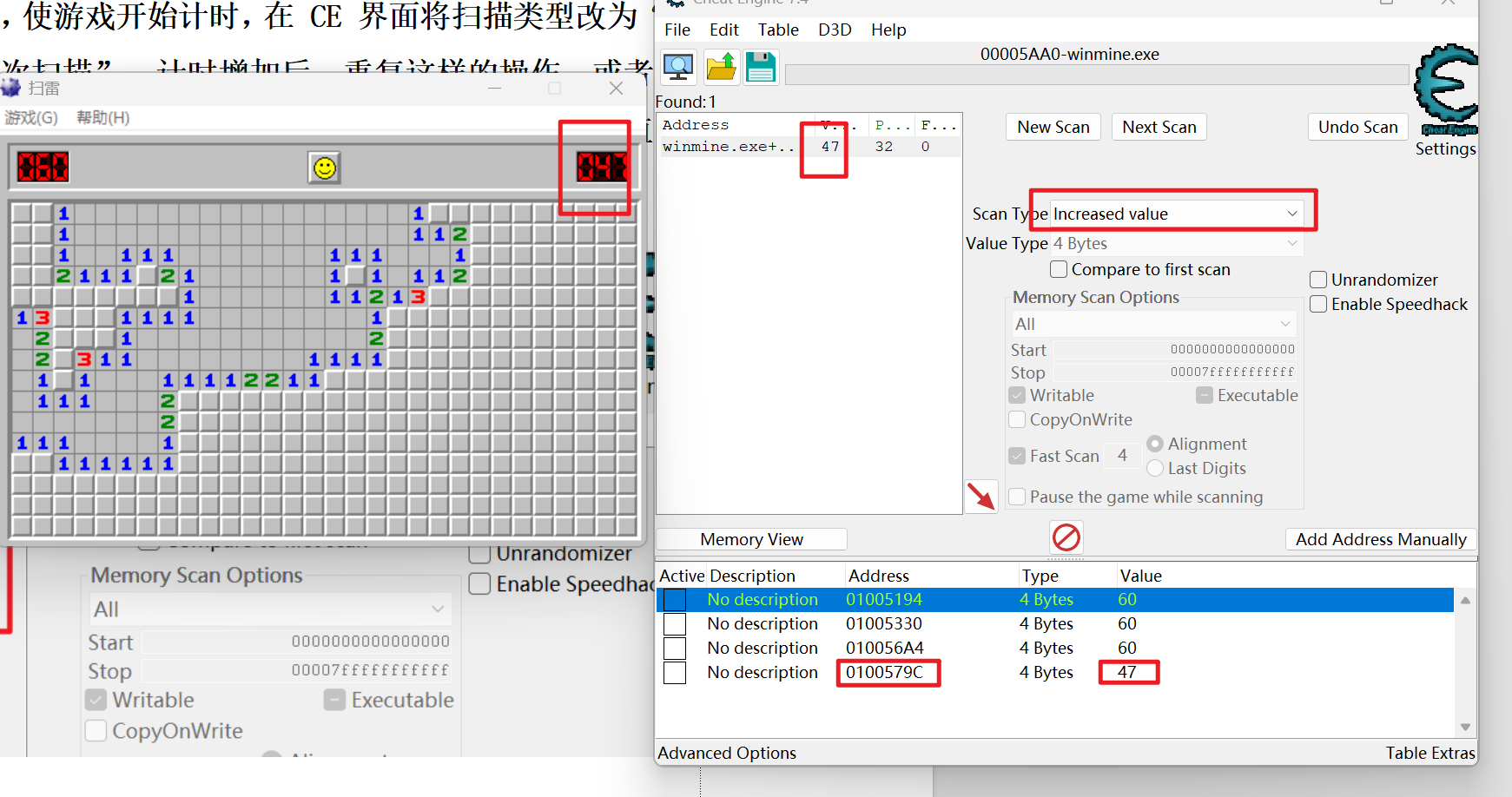Click the Stop address input field in Cheat Engine
Image resolution: width=1512 pixels, height=797 pixels.
pos(1174,372)
